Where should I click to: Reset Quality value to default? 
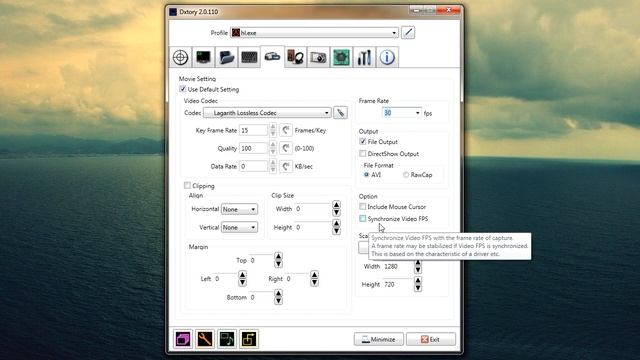point(286,148)
